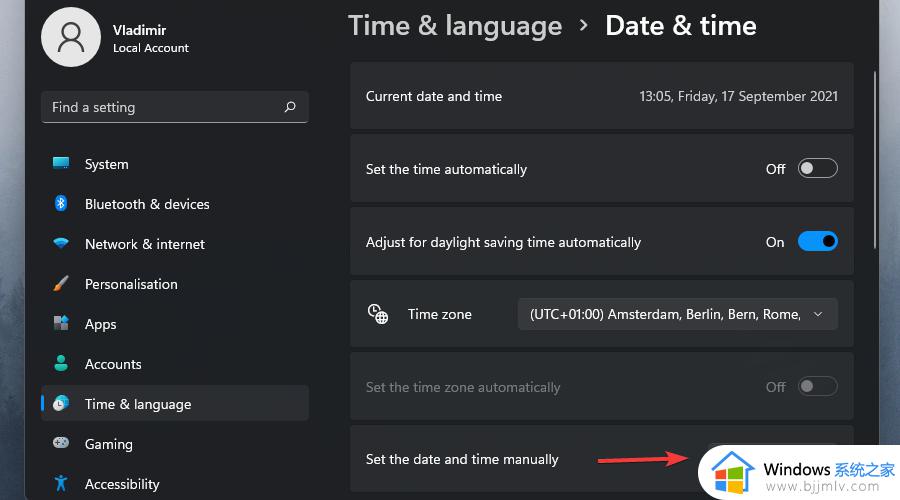
Task: Click the Time zone dropdown chevron arrow
Action: 818,314
